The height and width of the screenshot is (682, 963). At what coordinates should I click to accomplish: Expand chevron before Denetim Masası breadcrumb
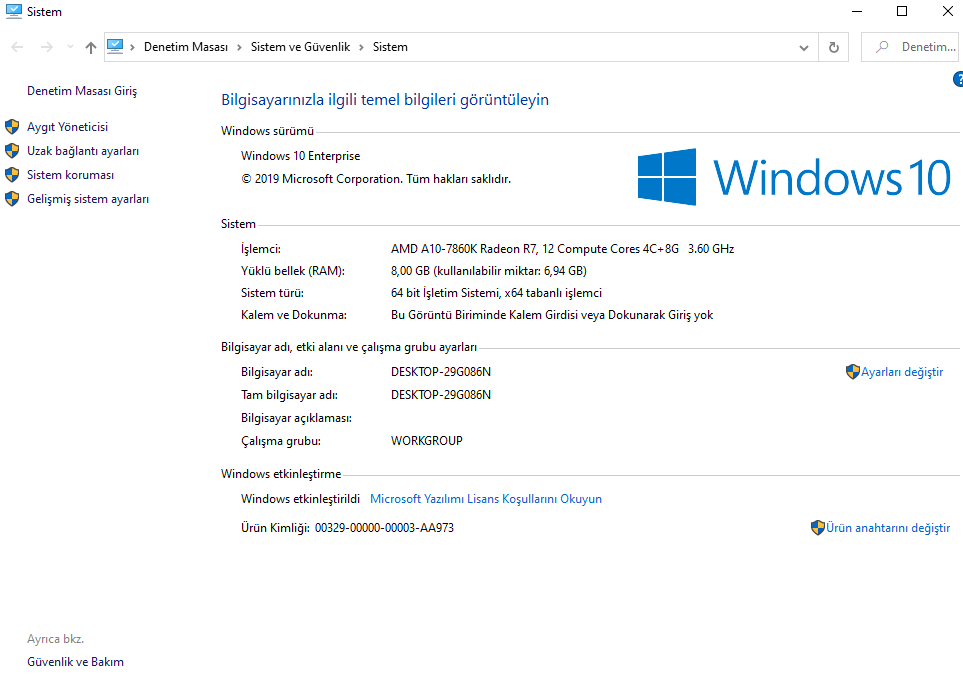[x=132, y=47]
